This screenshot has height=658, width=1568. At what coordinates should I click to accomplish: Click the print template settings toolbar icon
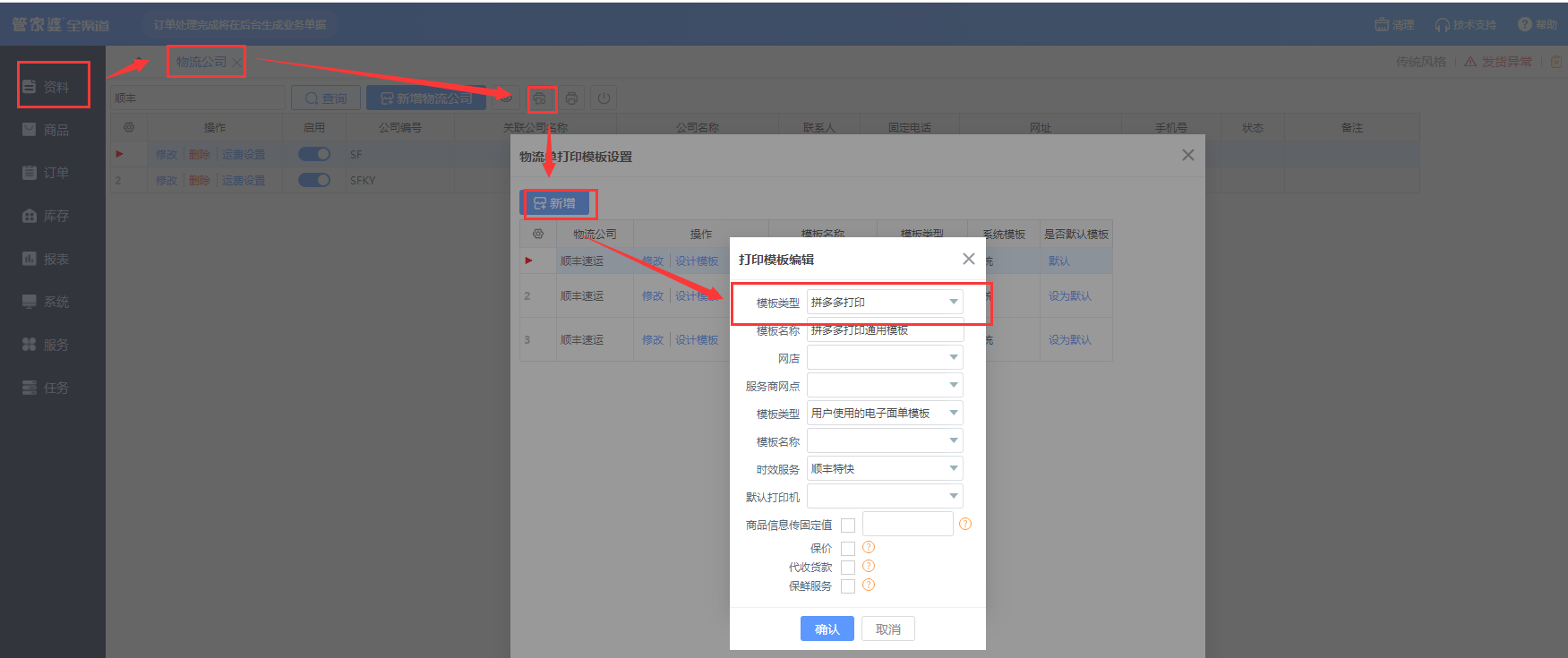point(539,98)
